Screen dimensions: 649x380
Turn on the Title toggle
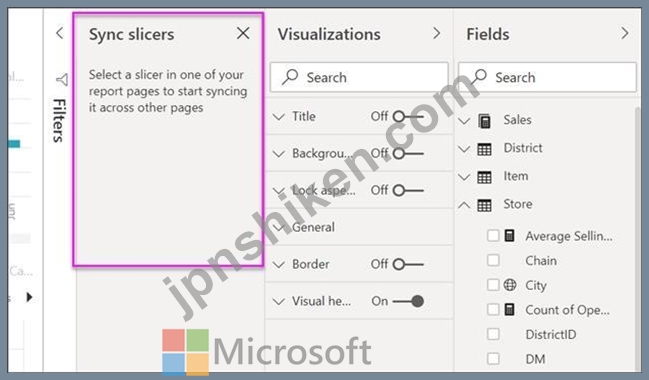click(x=408, y=117)
